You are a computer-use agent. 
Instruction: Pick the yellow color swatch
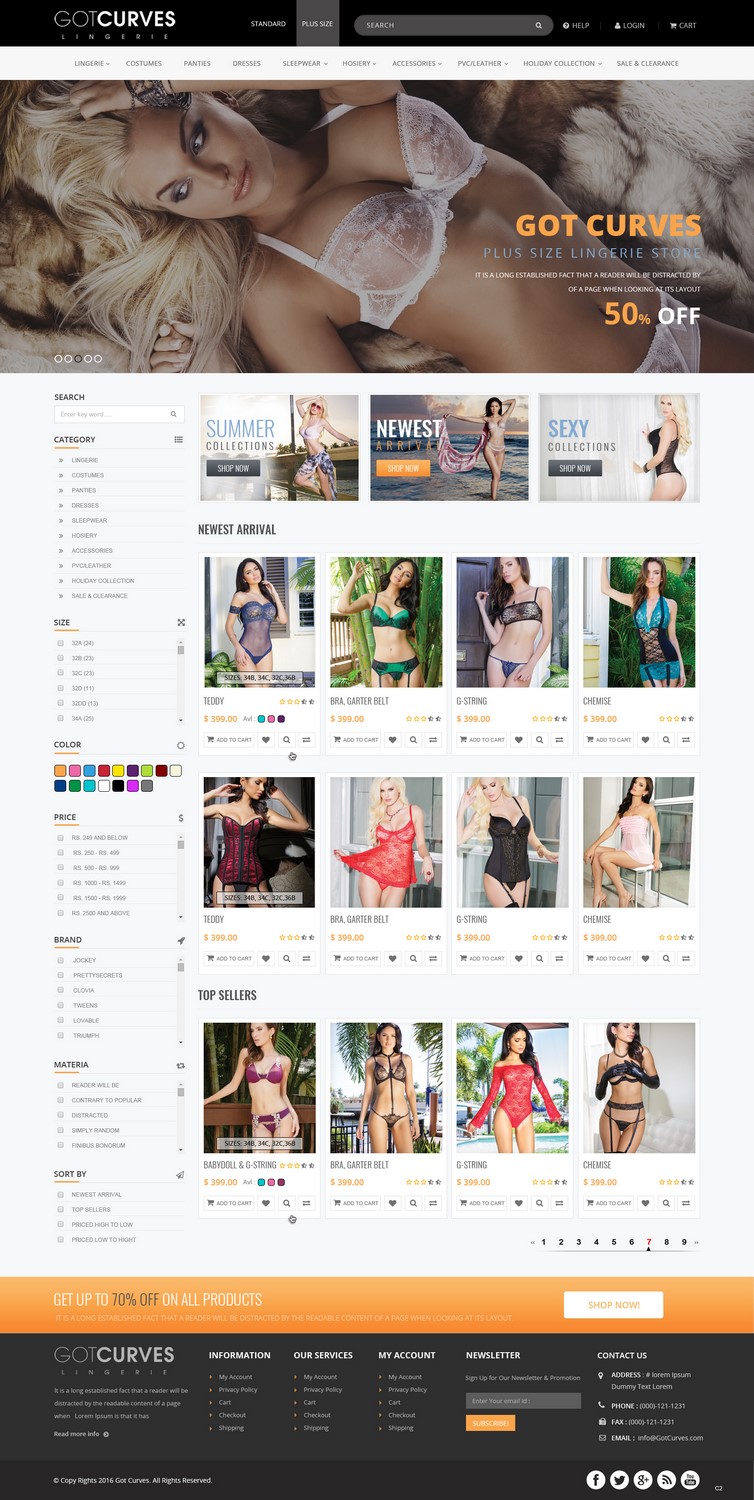pos(118,771)
